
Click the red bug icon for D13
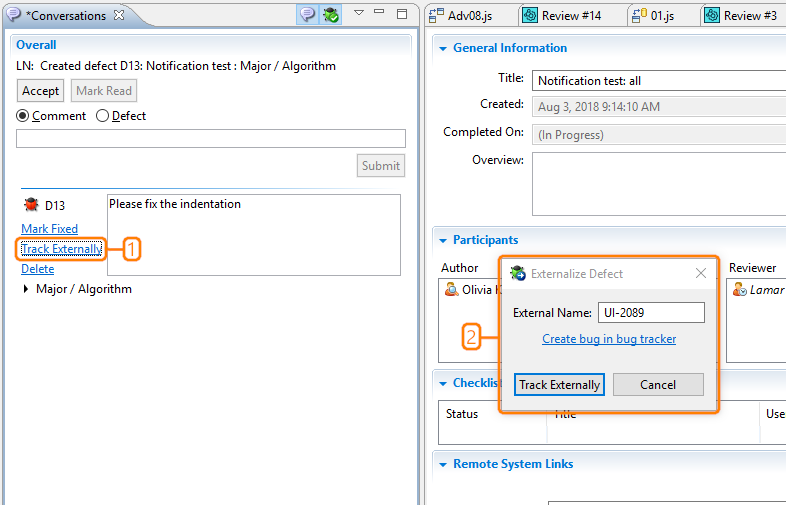tap(31, 204)
